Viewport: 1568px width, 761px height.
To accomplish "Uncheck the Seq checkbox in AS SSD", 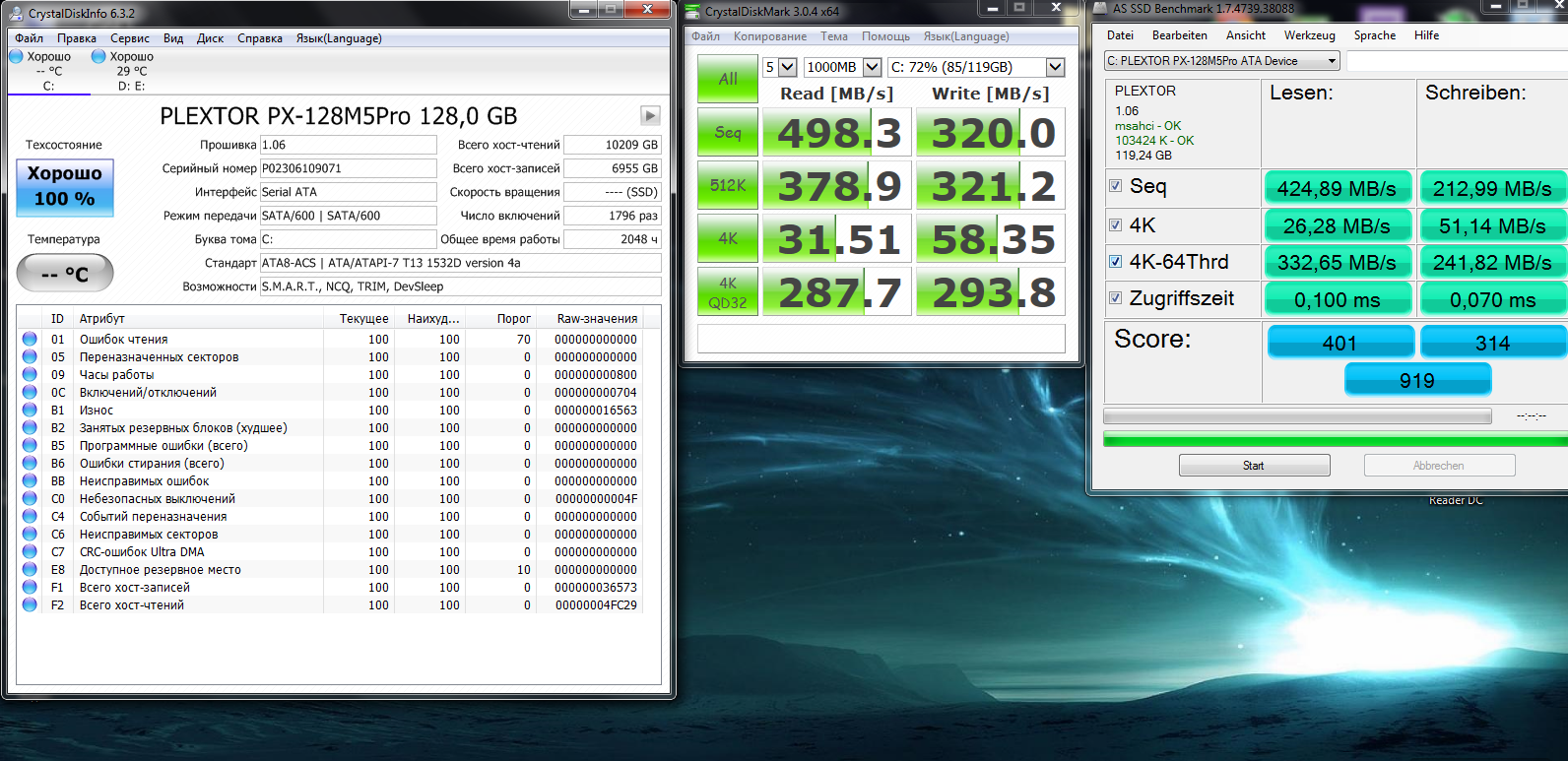I will click(x=1115, y=186).
